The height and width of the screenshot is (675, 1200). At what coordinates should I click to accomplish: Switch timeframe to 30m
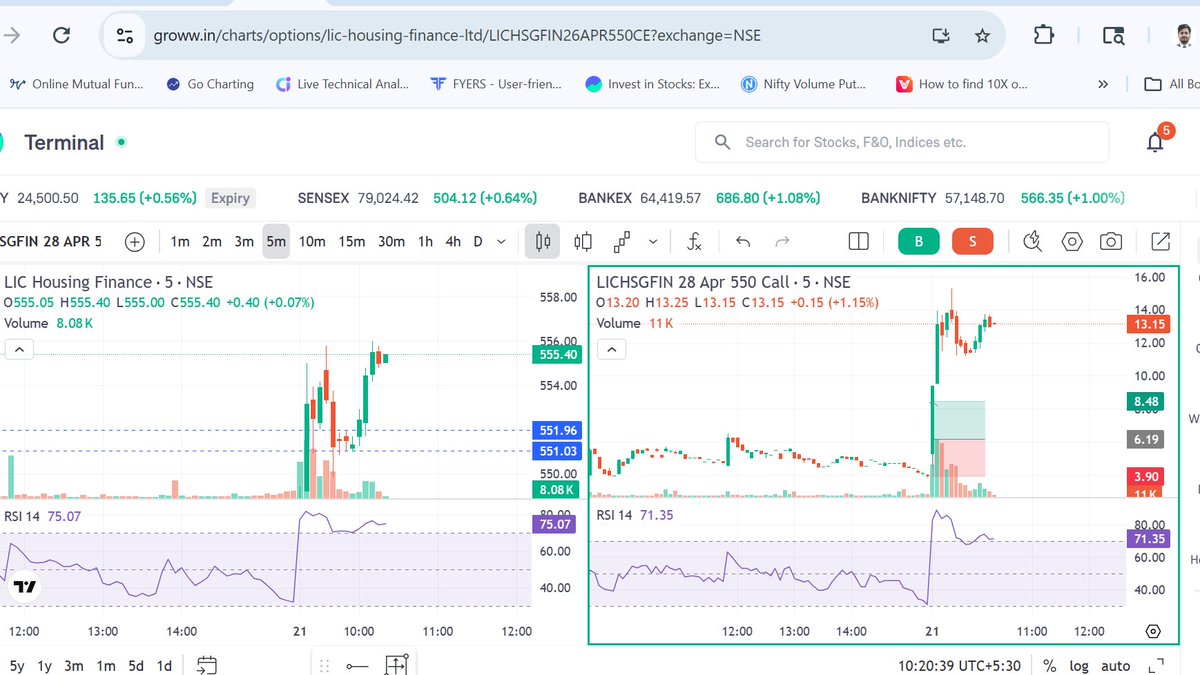[391, 241]
